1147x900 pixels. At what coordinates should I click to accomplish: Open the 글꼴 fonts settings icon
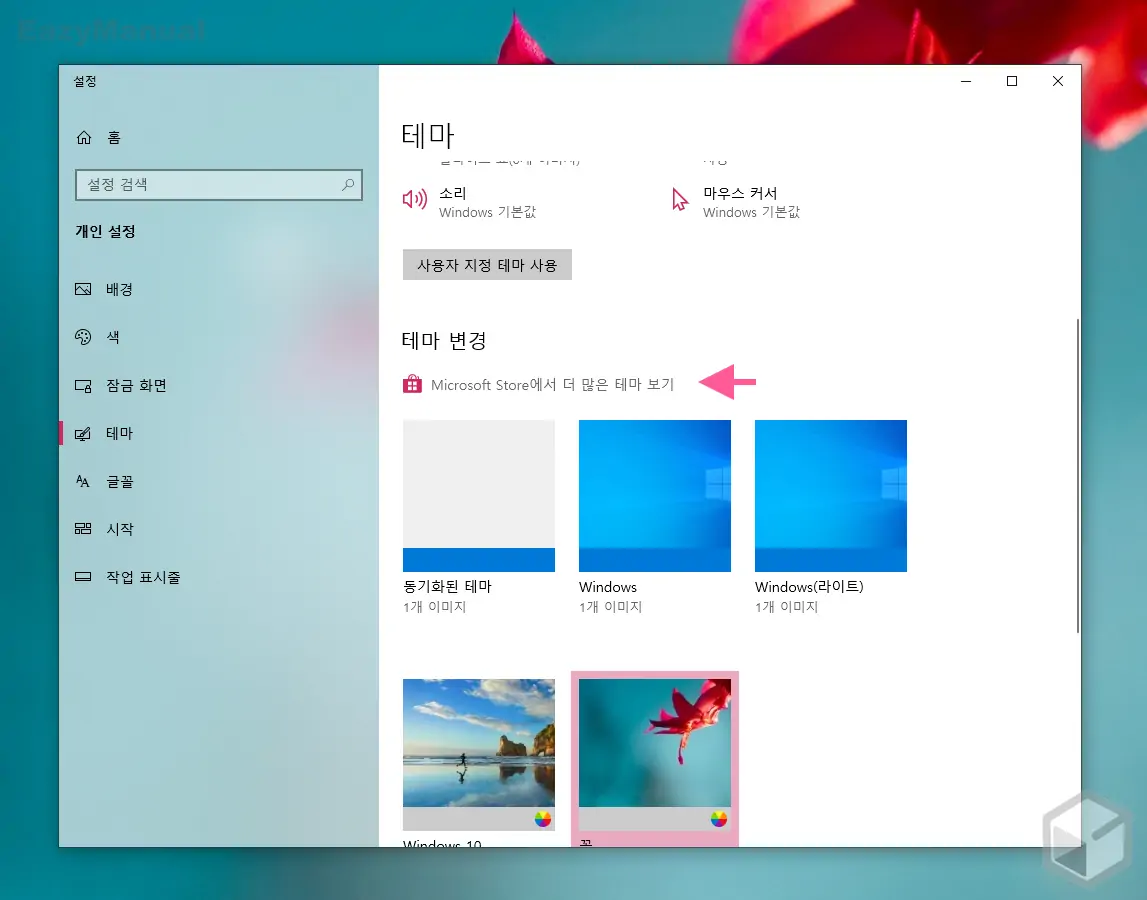click(85, 481)
